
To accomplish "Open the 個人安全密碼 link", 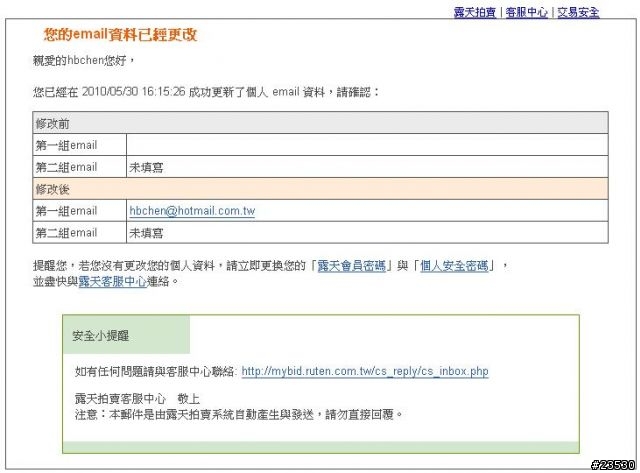I will pyautogui.click(x=454, y=266).
